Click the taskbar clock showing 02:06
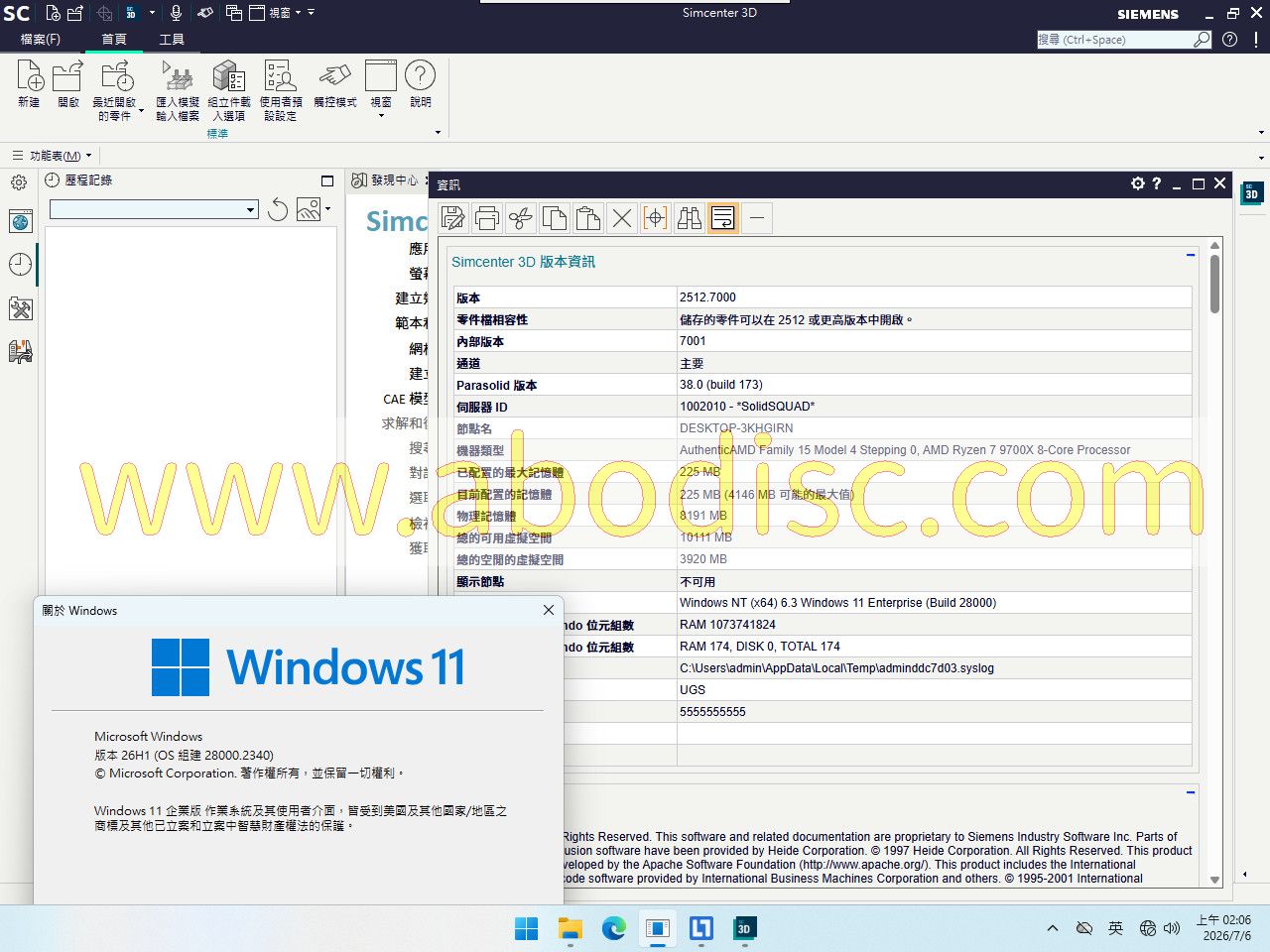 pos(1223,928)
